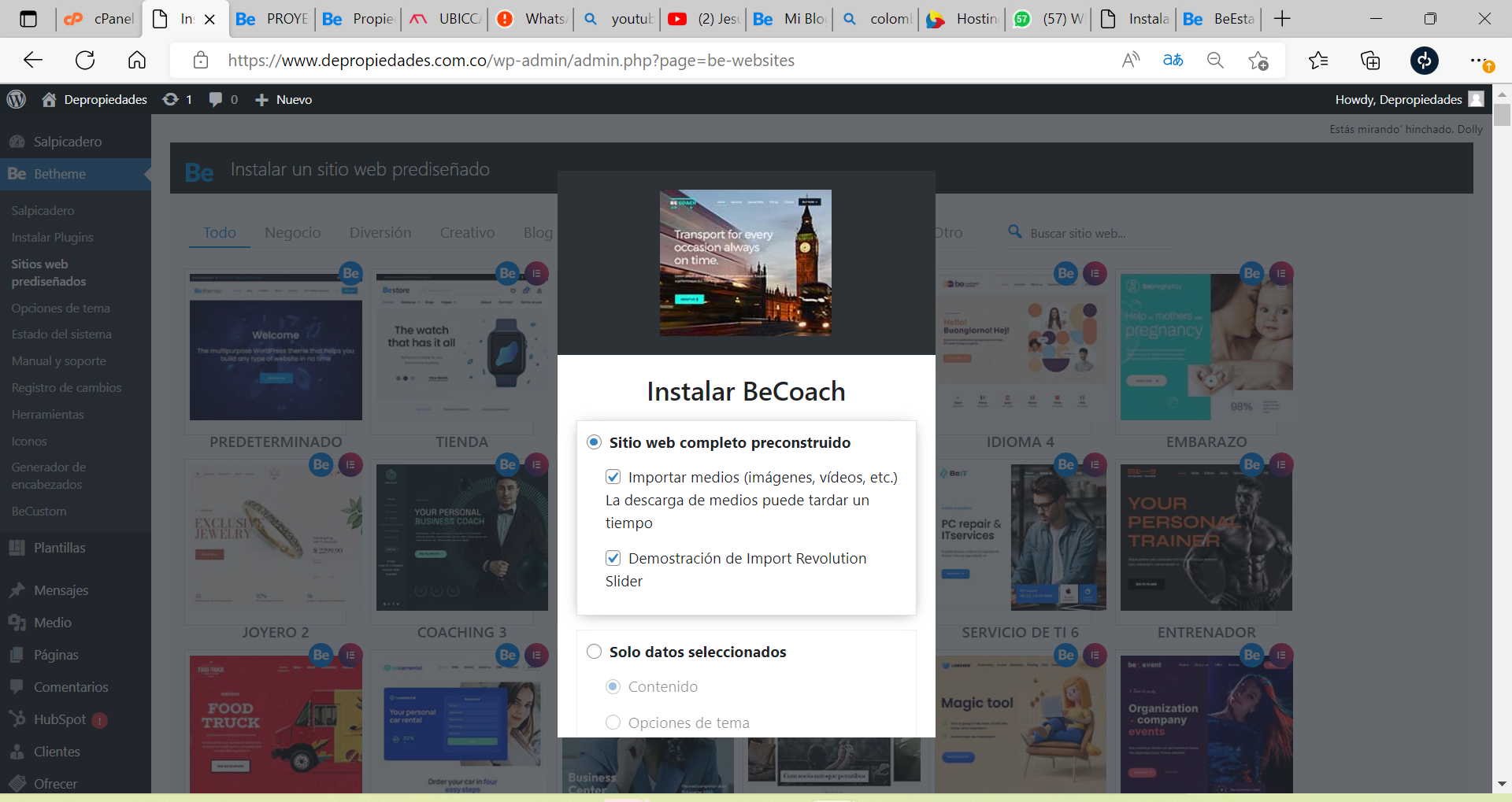Viewport: 1512px width, 802px height.
Task: Click the Be badge on COACHING 3 thumbnail
Action: (x=508, y=464)
